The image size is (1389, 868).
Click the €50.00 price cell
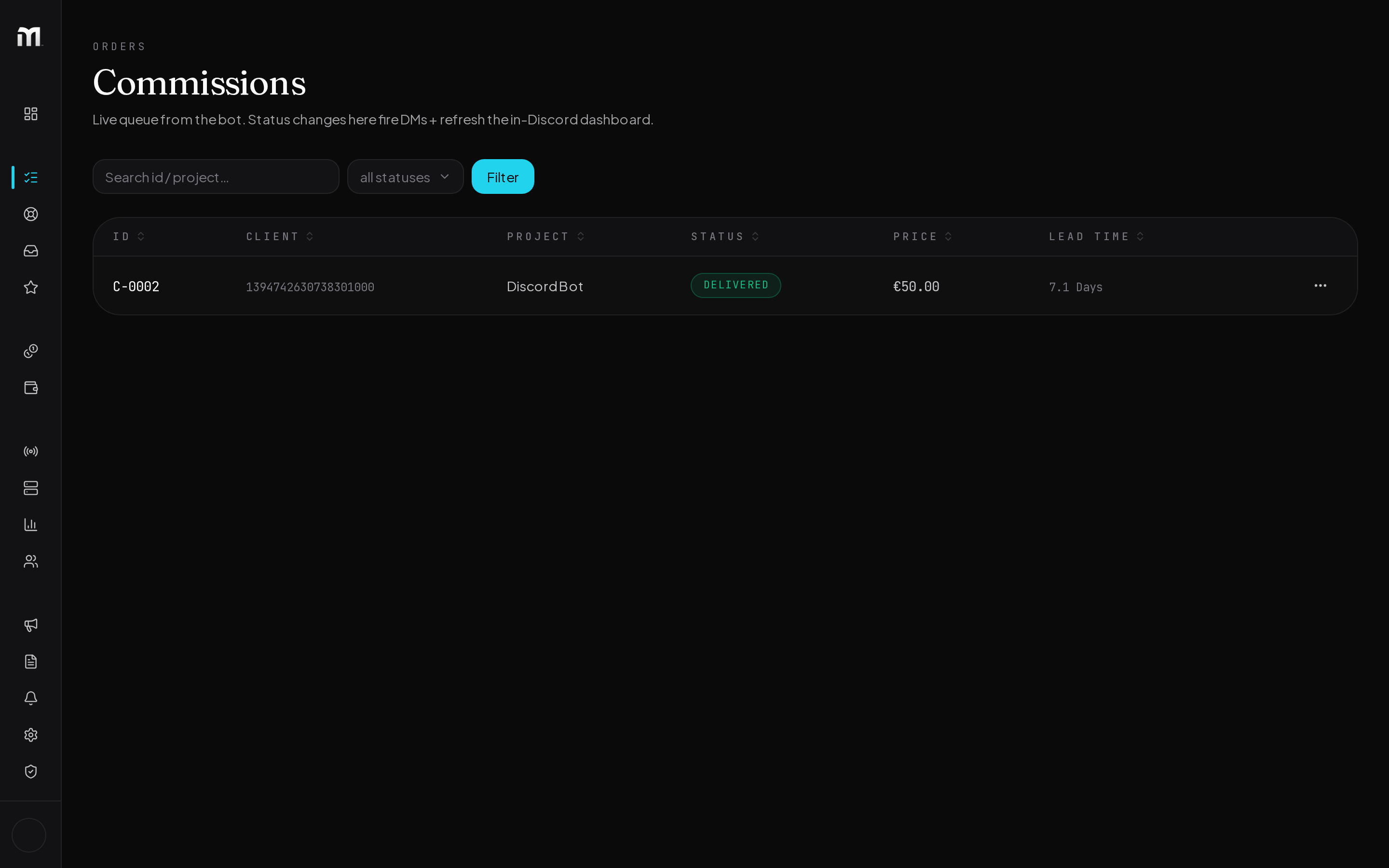click(x=916, y=286)
